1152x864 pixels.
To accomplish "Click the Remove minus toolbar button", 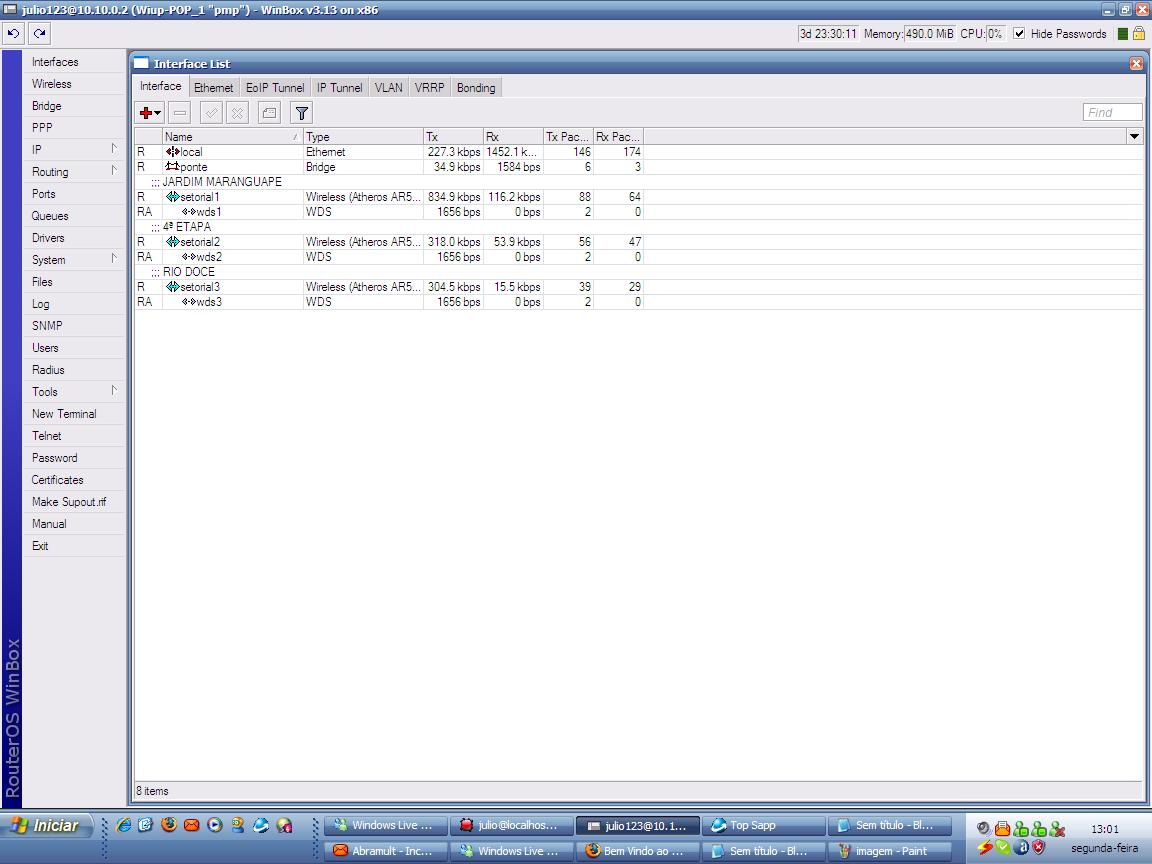I will [180, 112].
